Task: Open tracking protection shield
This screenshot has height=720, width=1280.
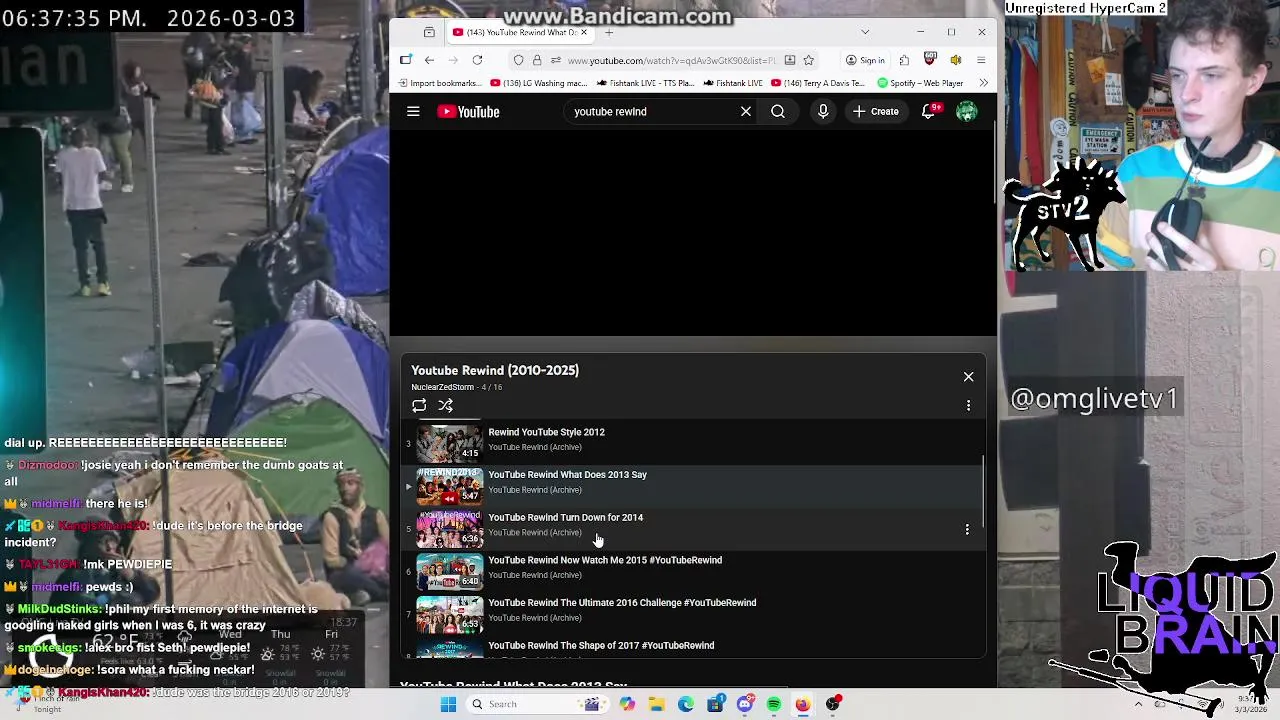Action: coord(518,60)
